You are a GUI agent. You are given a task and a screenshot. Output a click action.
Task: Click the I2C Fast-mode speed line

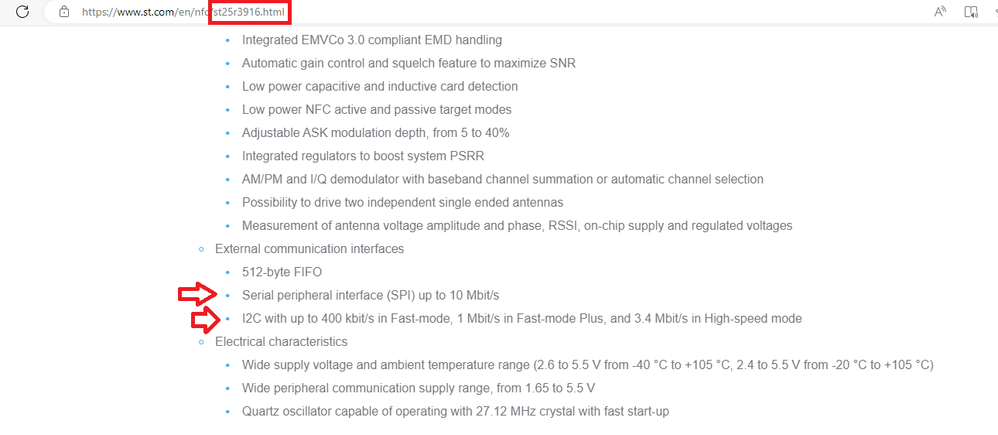click(521, 318)
